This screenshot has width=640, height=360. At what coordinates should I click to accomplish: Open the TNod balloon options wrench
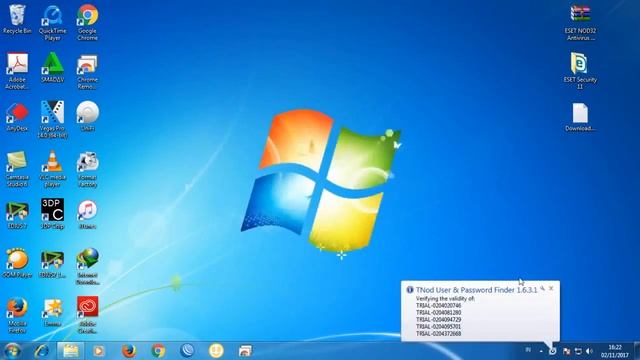pos(542,288)
